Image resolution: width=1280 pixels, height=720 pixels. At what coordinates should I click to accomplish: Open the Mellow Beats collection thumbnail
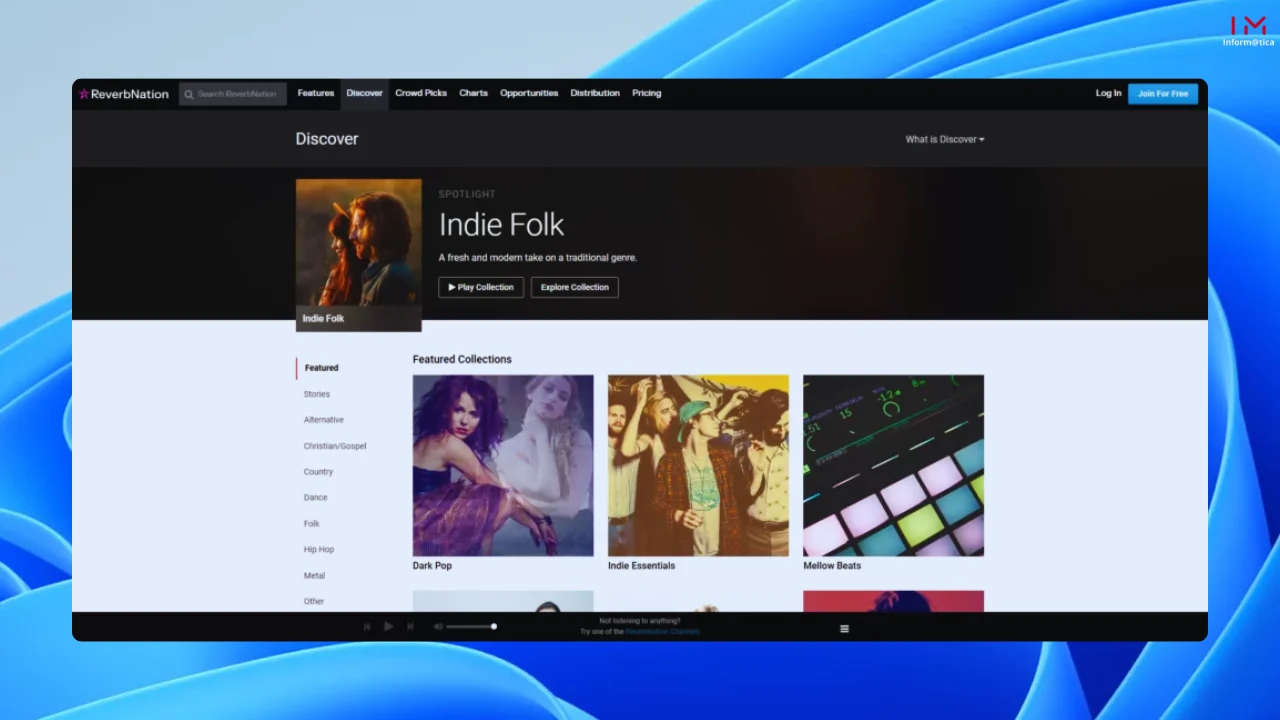(x=894, y=465)
